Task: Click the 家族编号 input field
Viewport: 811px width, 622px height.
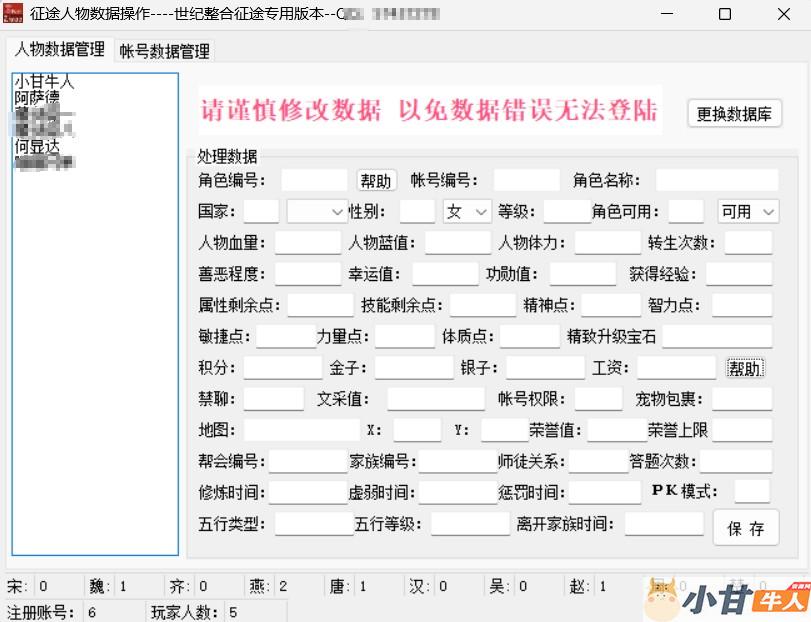Action: (x=458, y=461)
